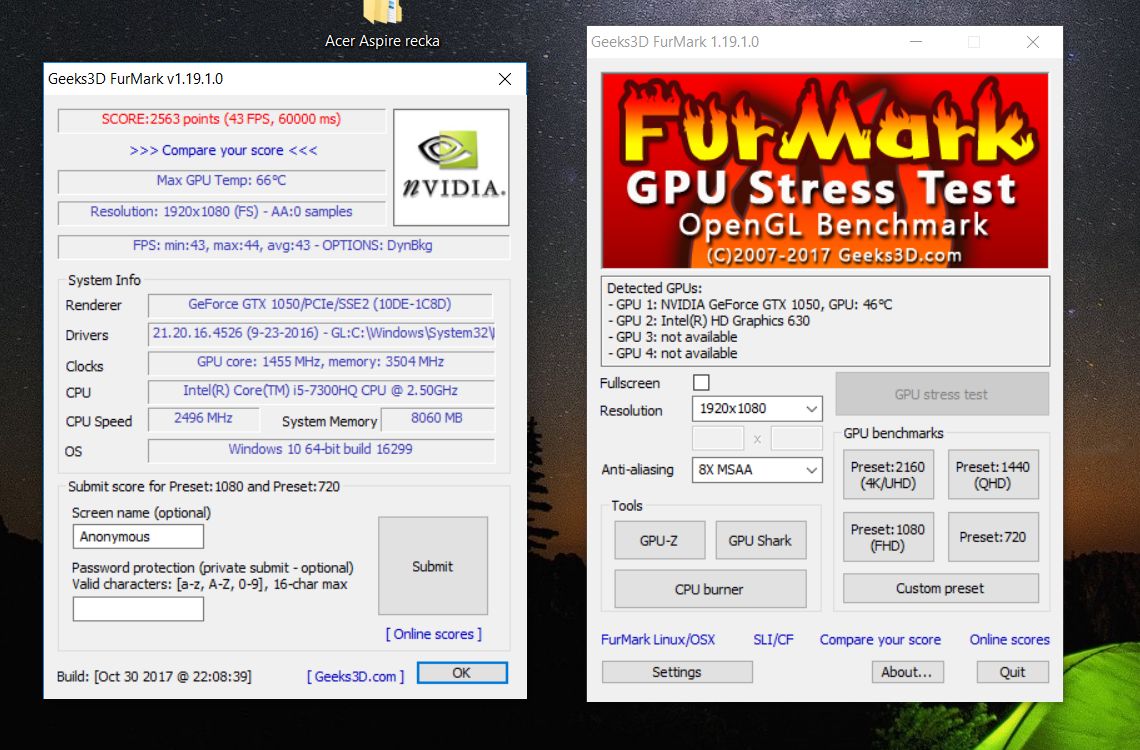Click the CPU Speed 2496 MHz value
1140x750 pixels.
point(204,419)
